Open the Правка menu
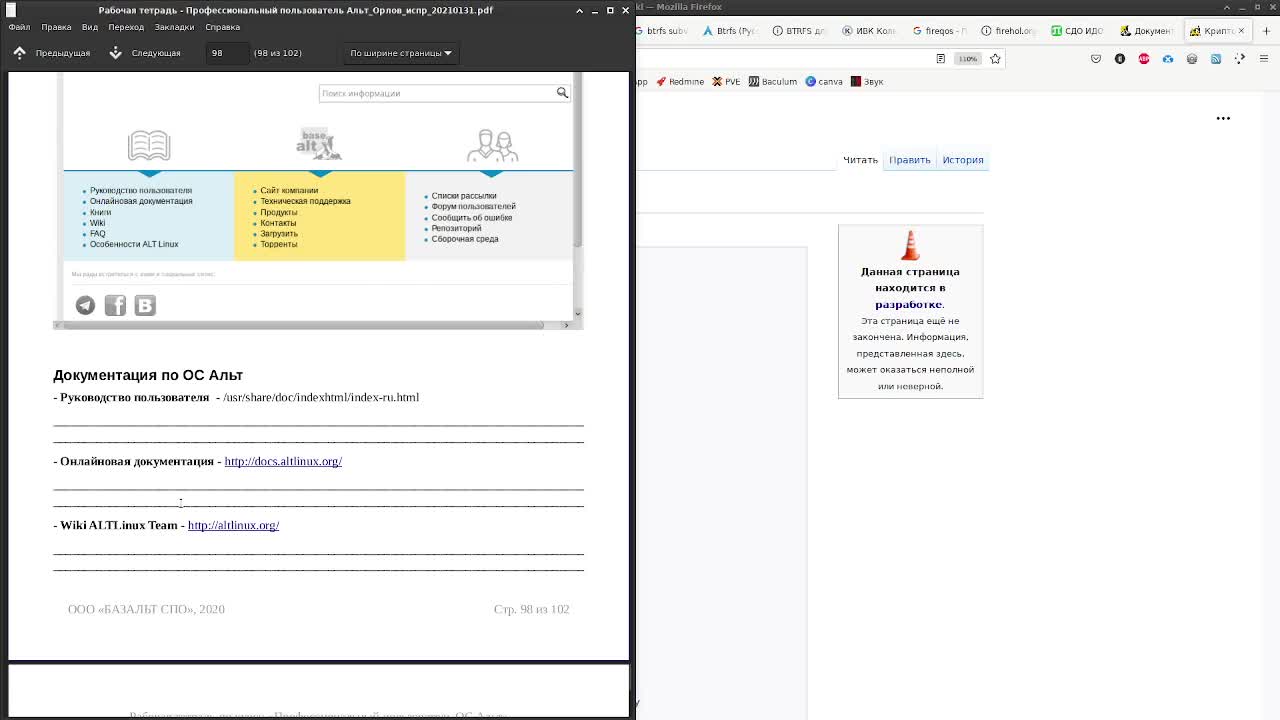This screenshot has height=720, width=1280. pos(56,27)
